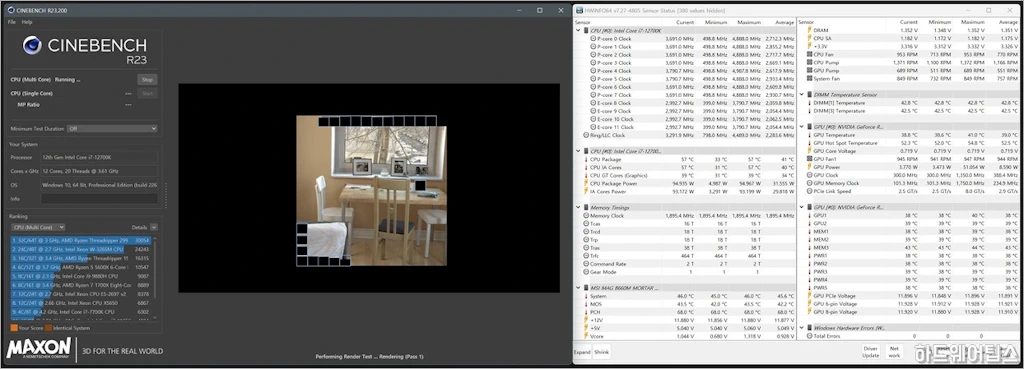Collapse the Memory Timings sensor group
This screenshot has height=369, width=1024.
point(578,208)
